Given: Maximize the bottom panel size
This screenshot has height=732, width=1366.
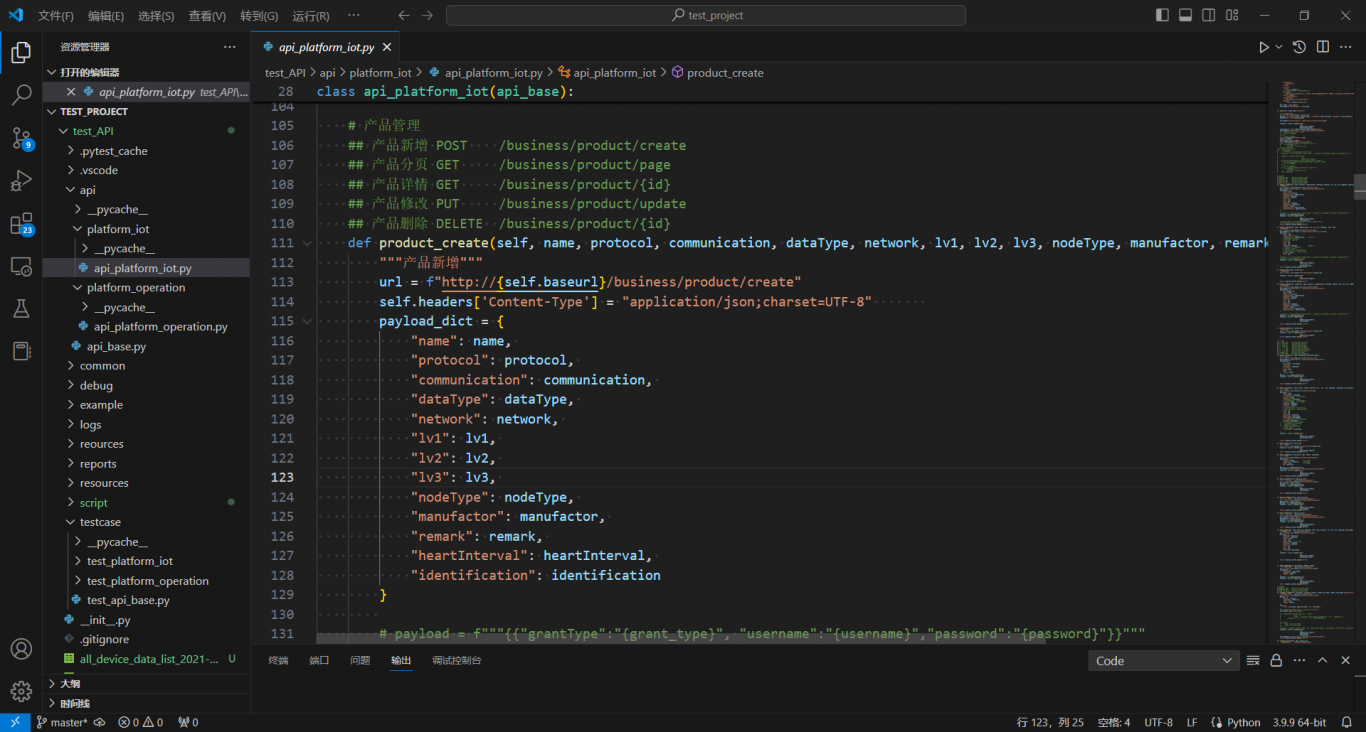Looking at the screenshot, I should (x=1322, y=660).
